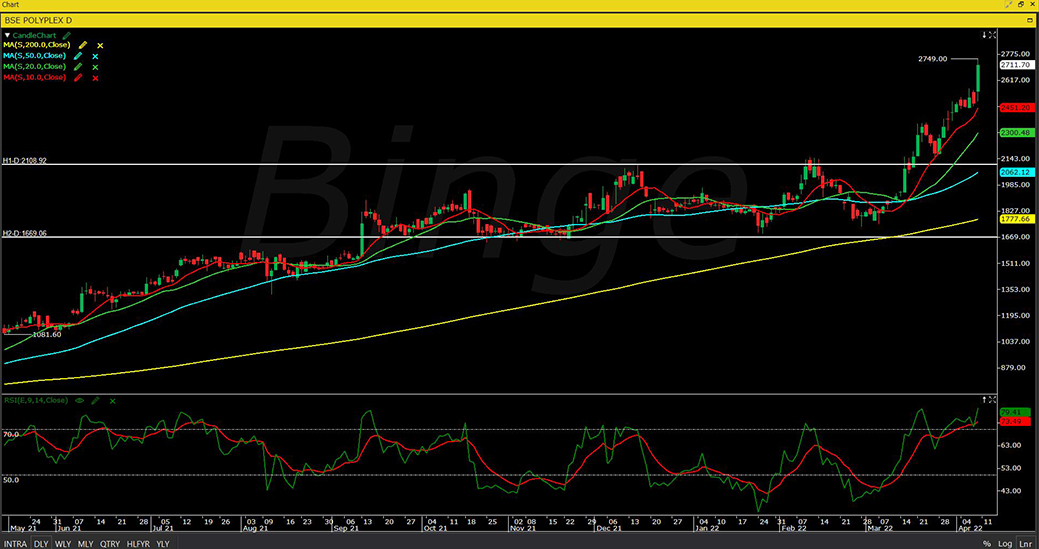Select the MA(S,50.0,Close) legend label
Screen dimensions: 1039x549
(34, 56)
